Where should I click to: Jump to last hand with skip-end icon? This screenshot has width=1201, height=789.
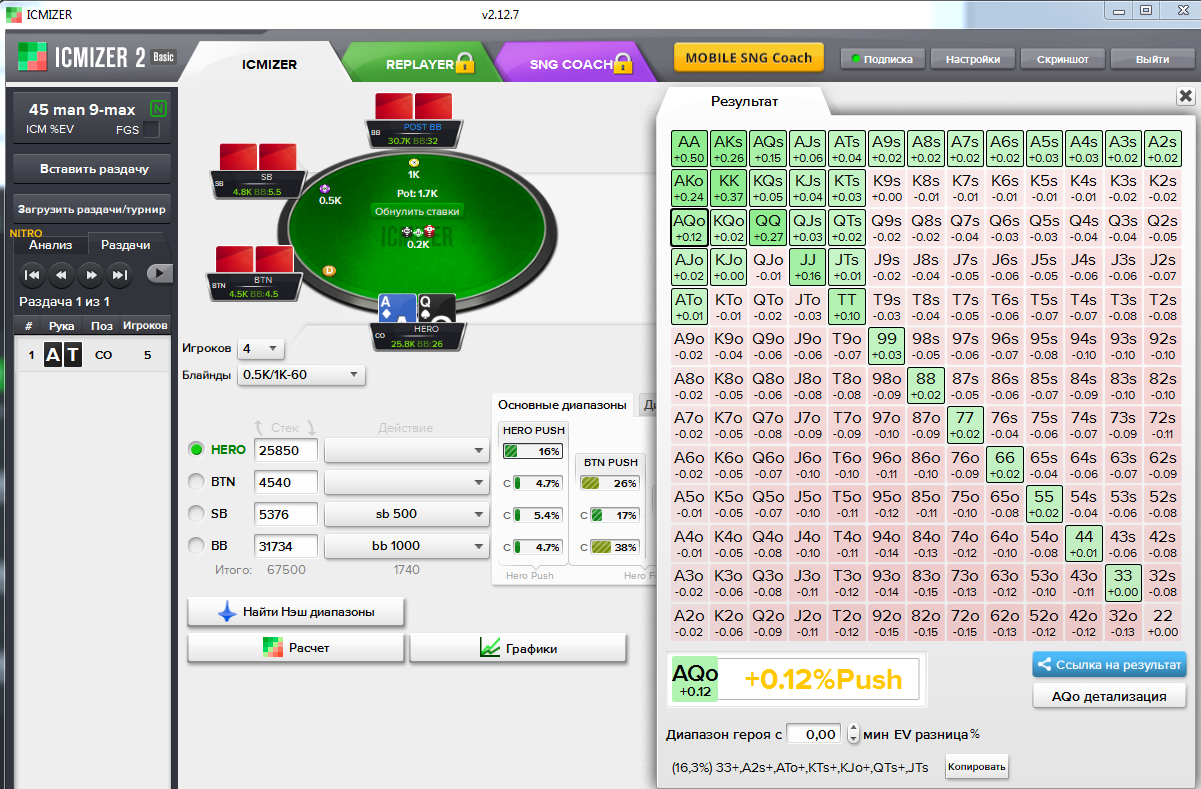pos(119,274)
